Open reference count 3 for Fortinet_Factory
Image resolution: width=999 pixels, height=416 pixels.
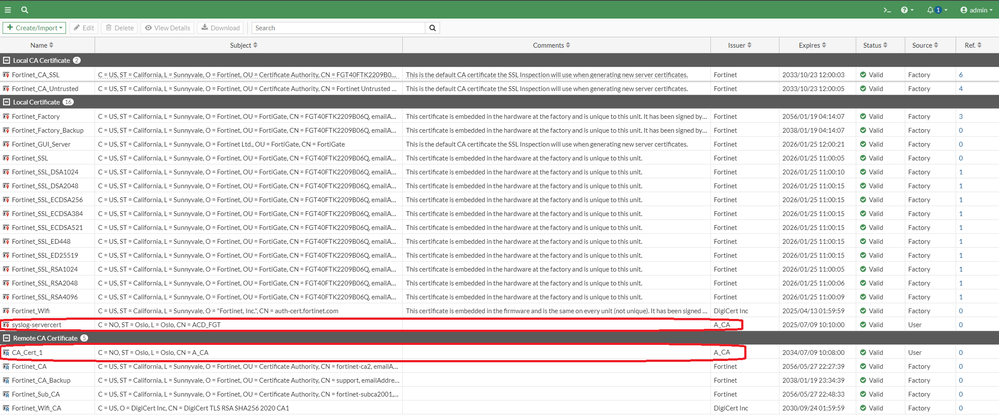tap(961, 117)
